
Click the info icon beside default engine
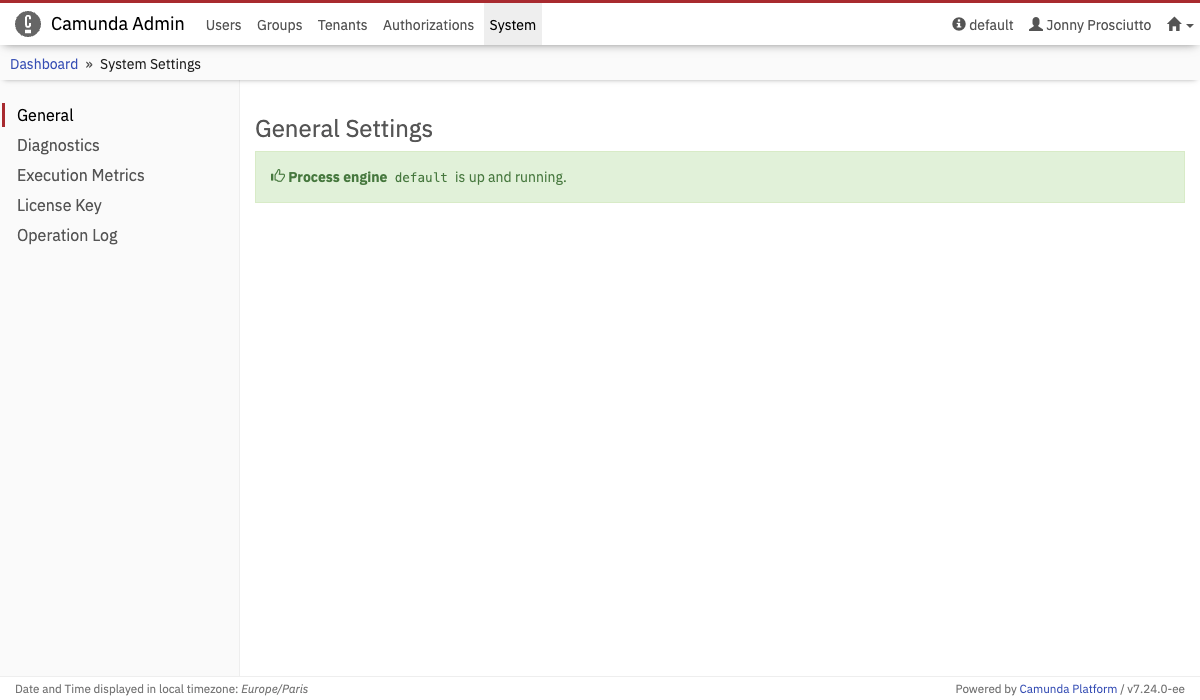958,25
